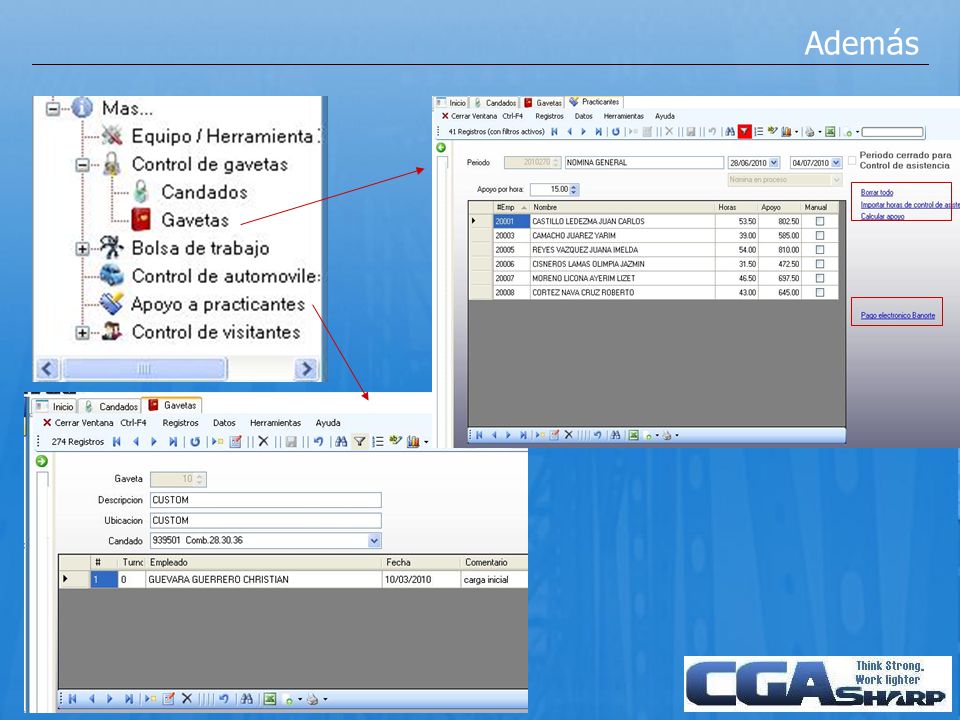Click Apoyo por hora stepper arrows

(x=574, y=189)
